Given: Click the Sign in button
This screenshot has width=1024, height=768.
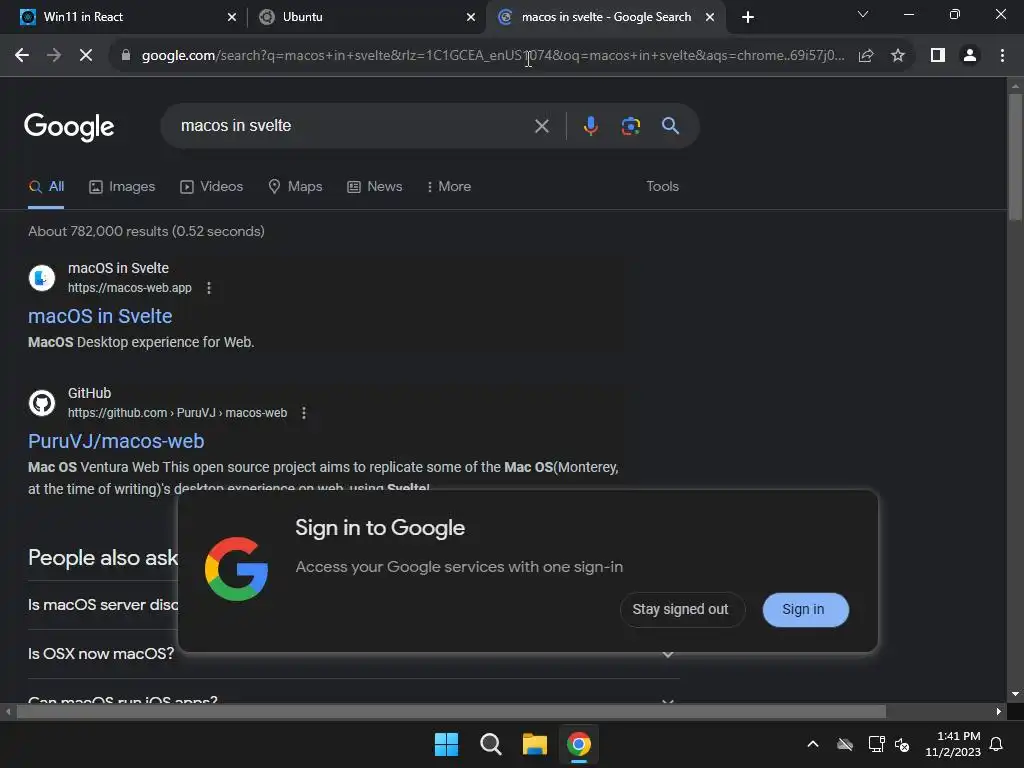Looking at the screenshot, I should click(805, 609).
